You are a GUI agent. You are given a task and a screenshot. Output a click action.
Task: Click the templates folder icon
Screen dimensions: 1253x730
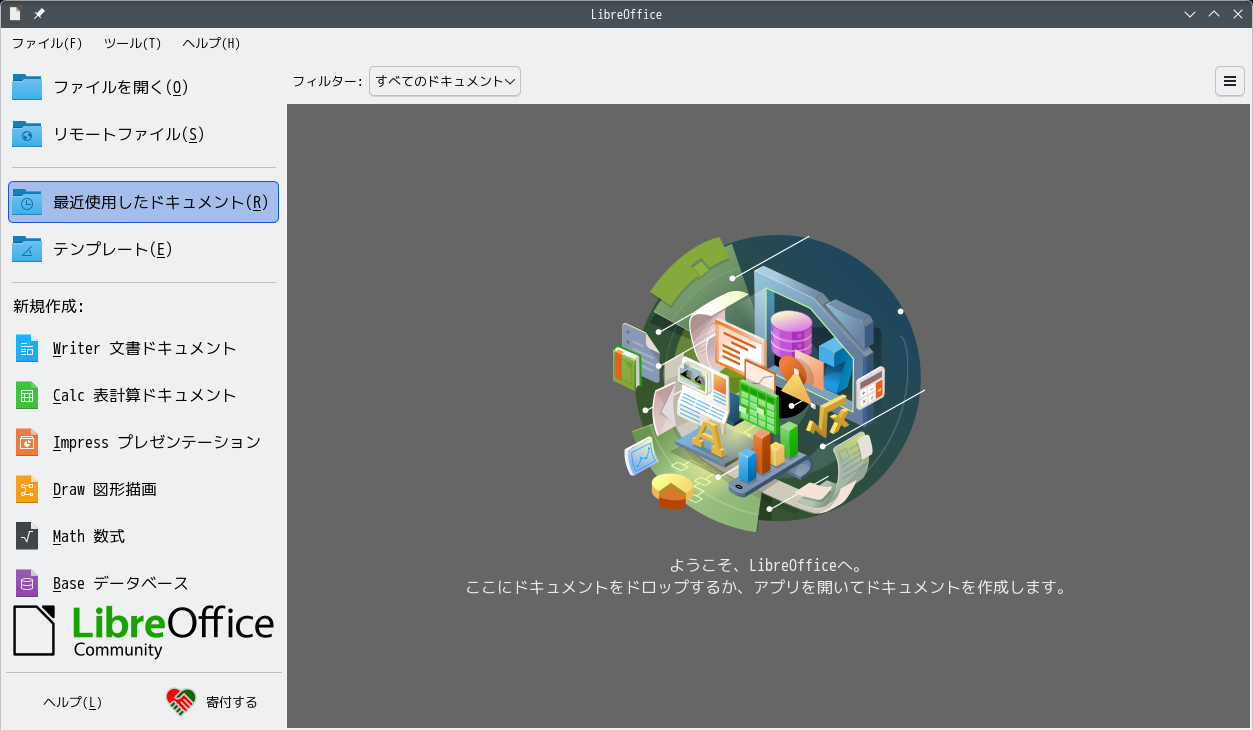(x=27, y=249)
